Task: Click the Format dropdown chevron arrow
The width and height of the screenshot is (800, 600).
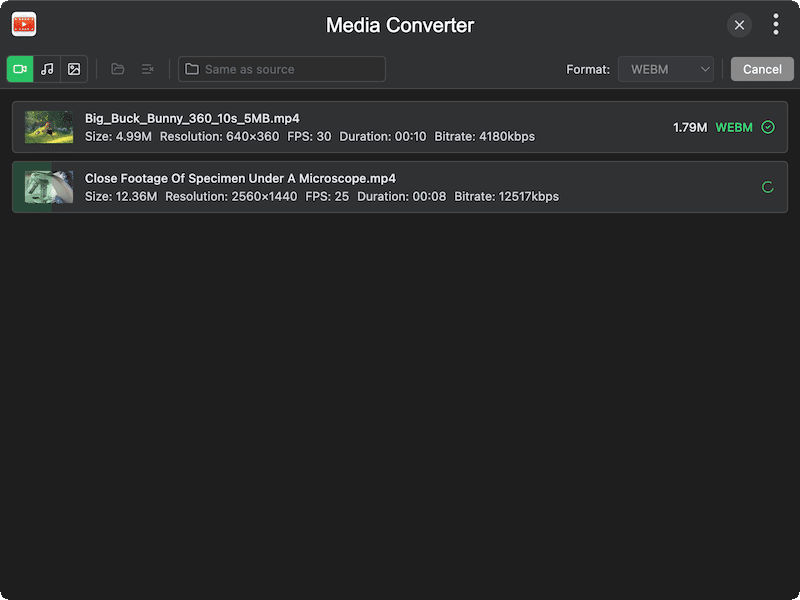Action: click(705, 69)
